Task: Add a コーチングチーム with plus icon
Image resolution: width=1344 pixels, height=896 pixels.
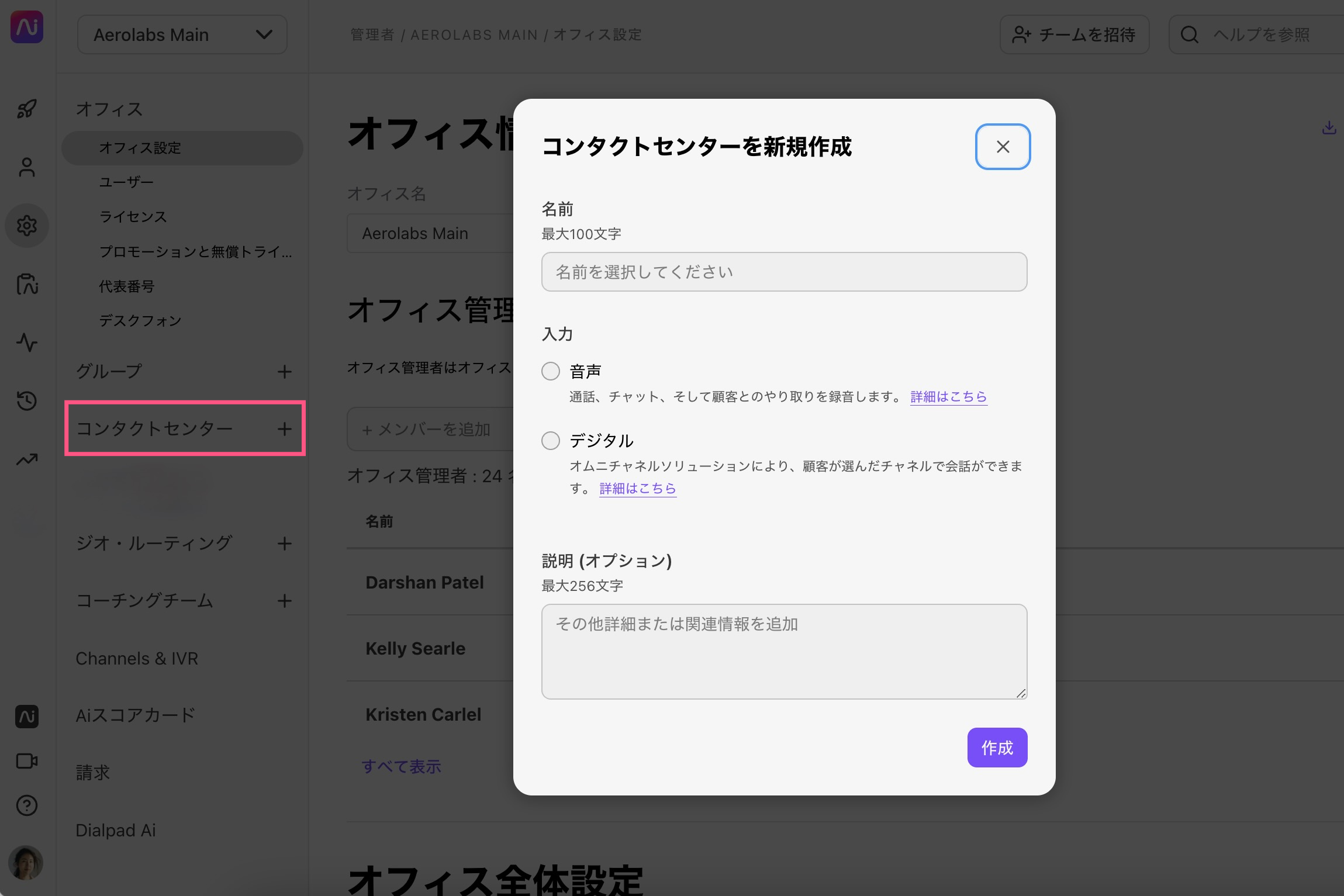Action: click(x=285, y=601)
